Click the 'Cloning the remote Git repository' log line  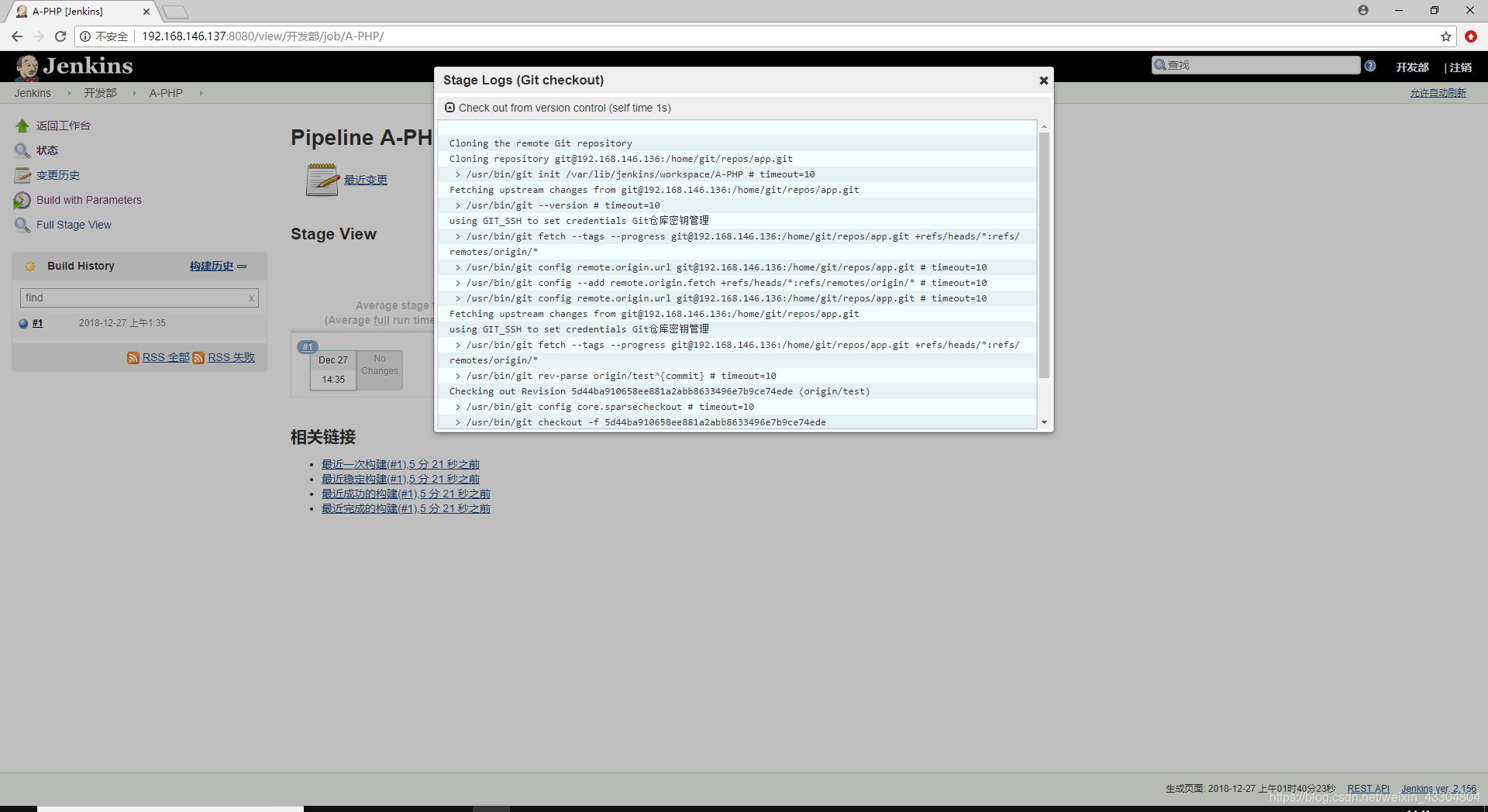(541, 143)
